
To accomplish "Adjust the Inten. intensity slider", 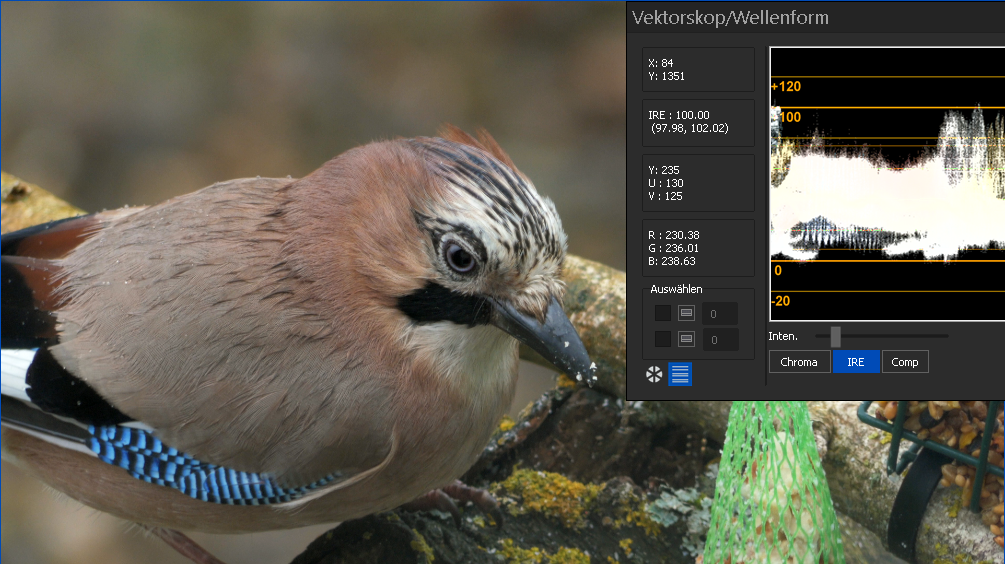I will [835, 336].
